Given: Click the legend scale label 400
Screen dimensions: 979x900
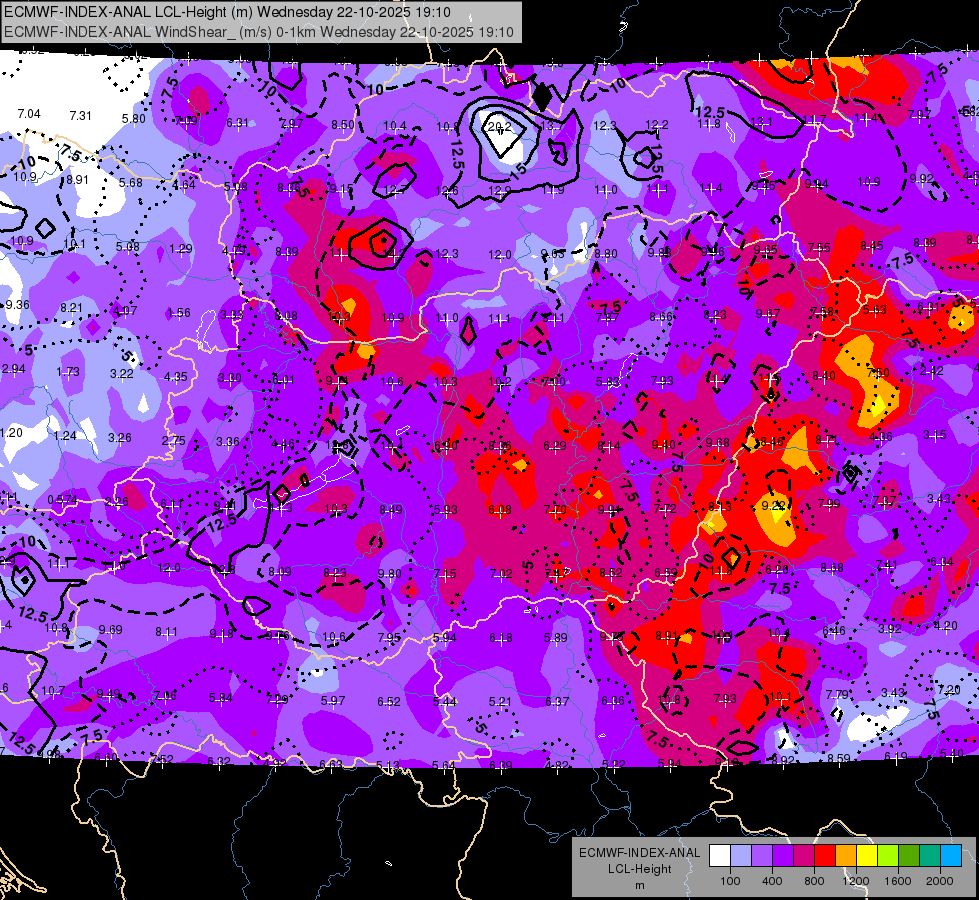Looking at the screenshot, I should pos(772,881).
